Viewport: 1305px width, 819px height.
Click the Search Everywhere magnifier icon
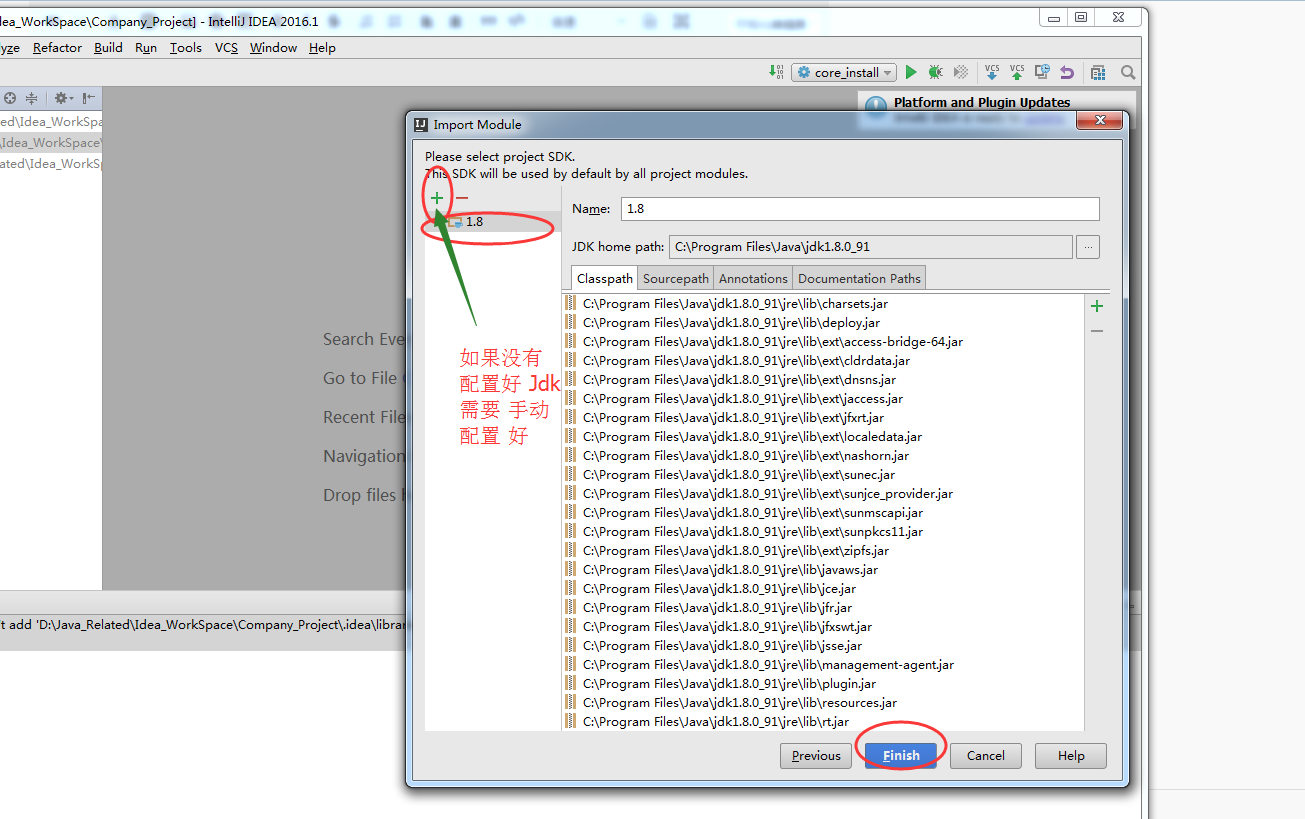[x=1128, y=72]
